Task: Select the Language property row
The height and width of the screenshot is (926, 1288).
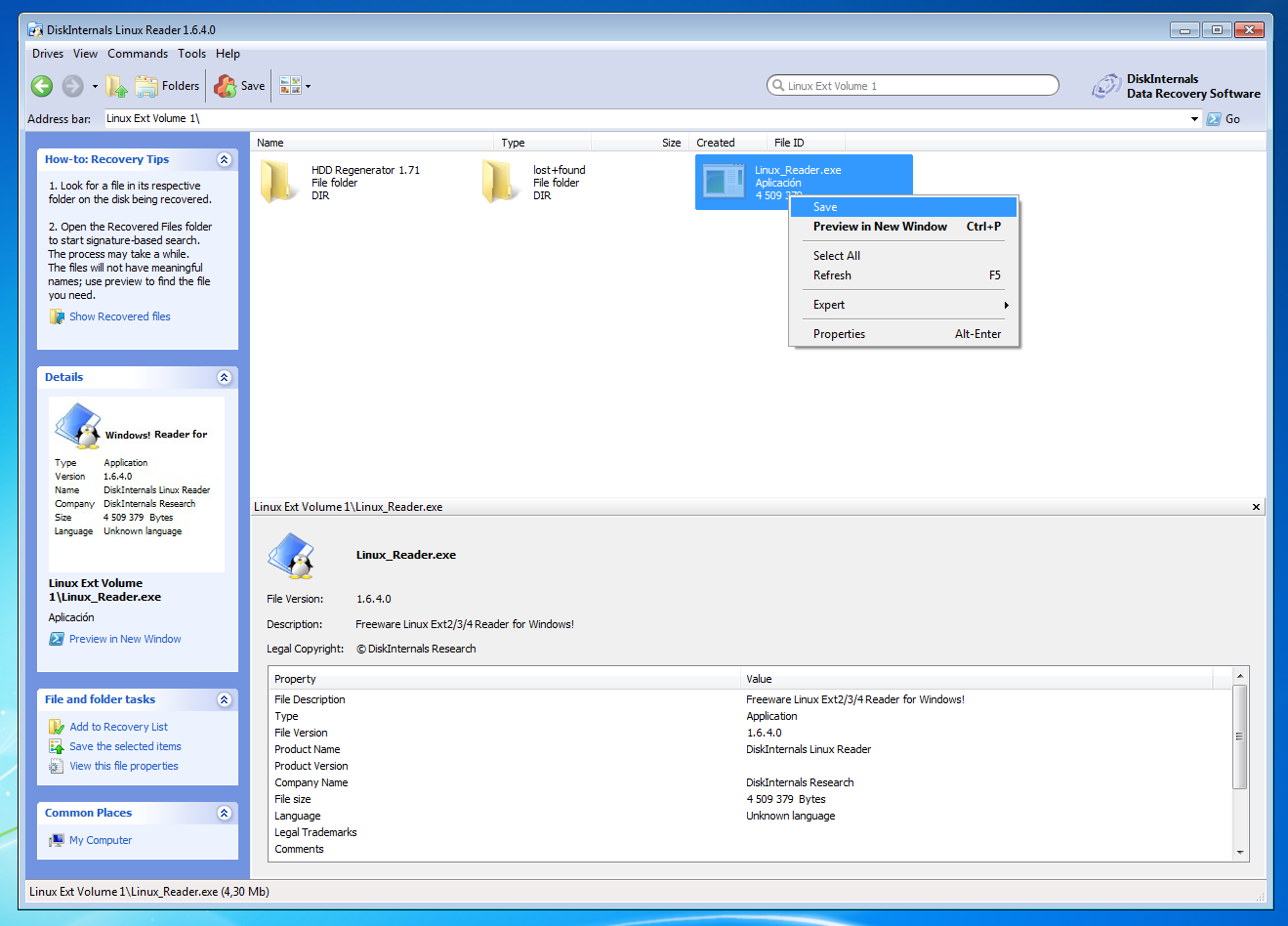Action: click(750, 816)
